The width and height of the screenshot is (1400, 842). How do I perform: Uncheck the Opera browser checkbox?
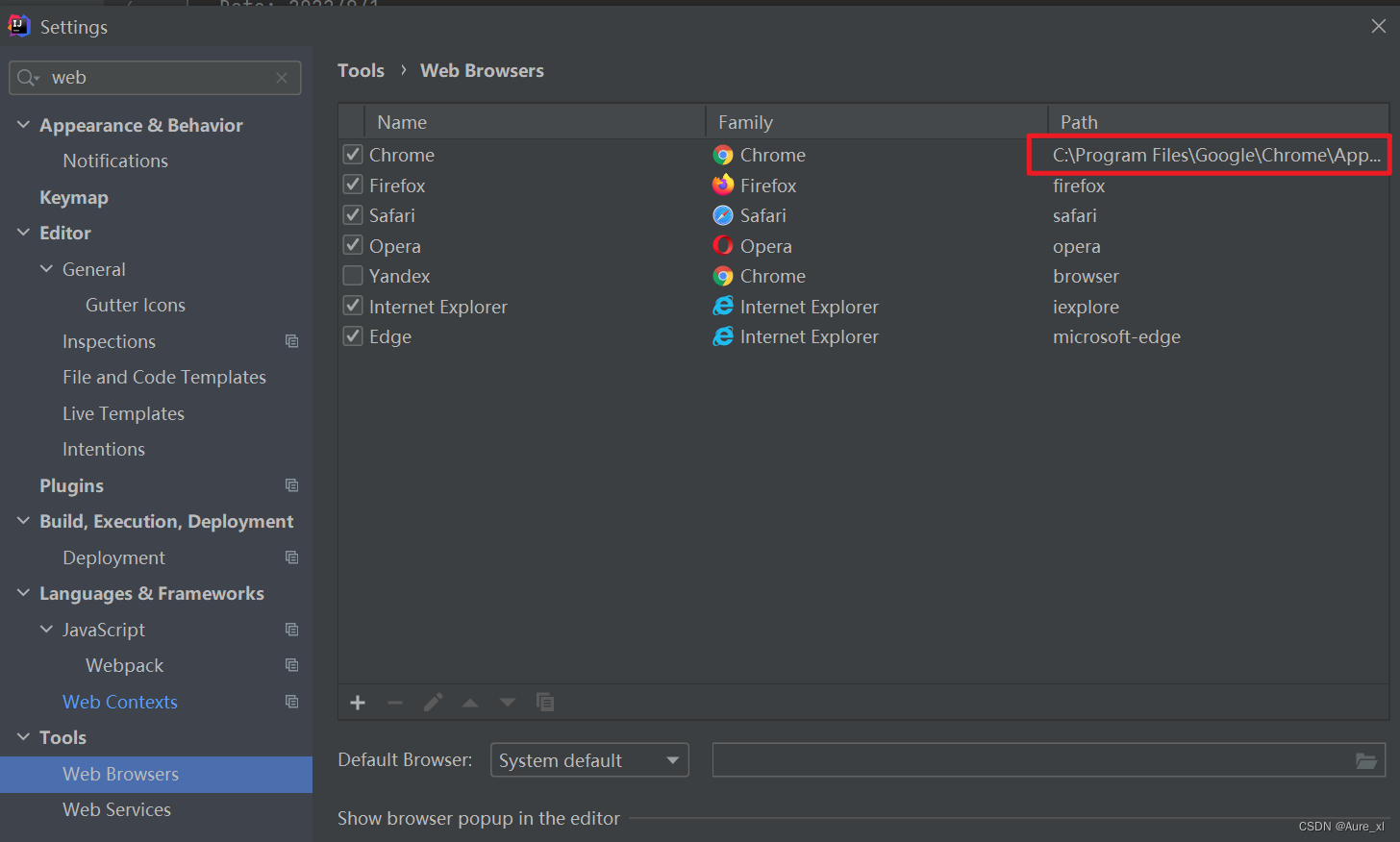click(x=353, y=246)
